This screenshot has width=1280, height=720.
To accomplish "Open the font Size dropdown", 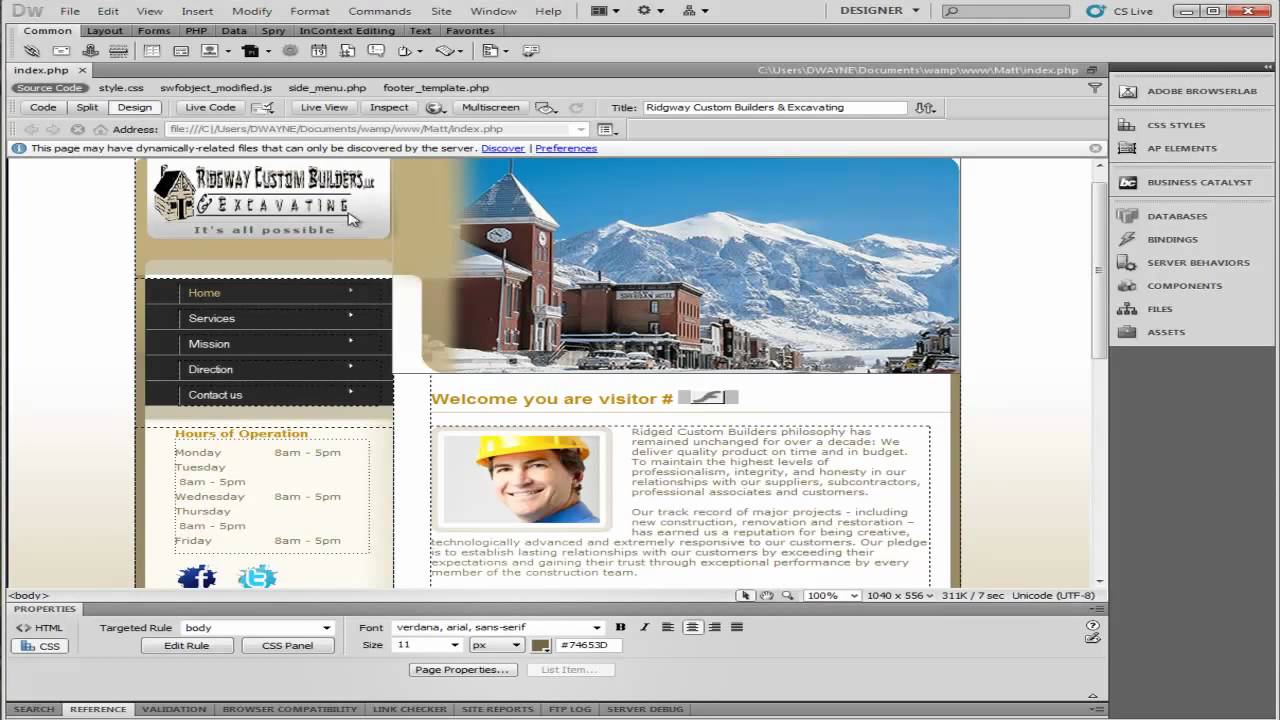I will tap(454, 645).
